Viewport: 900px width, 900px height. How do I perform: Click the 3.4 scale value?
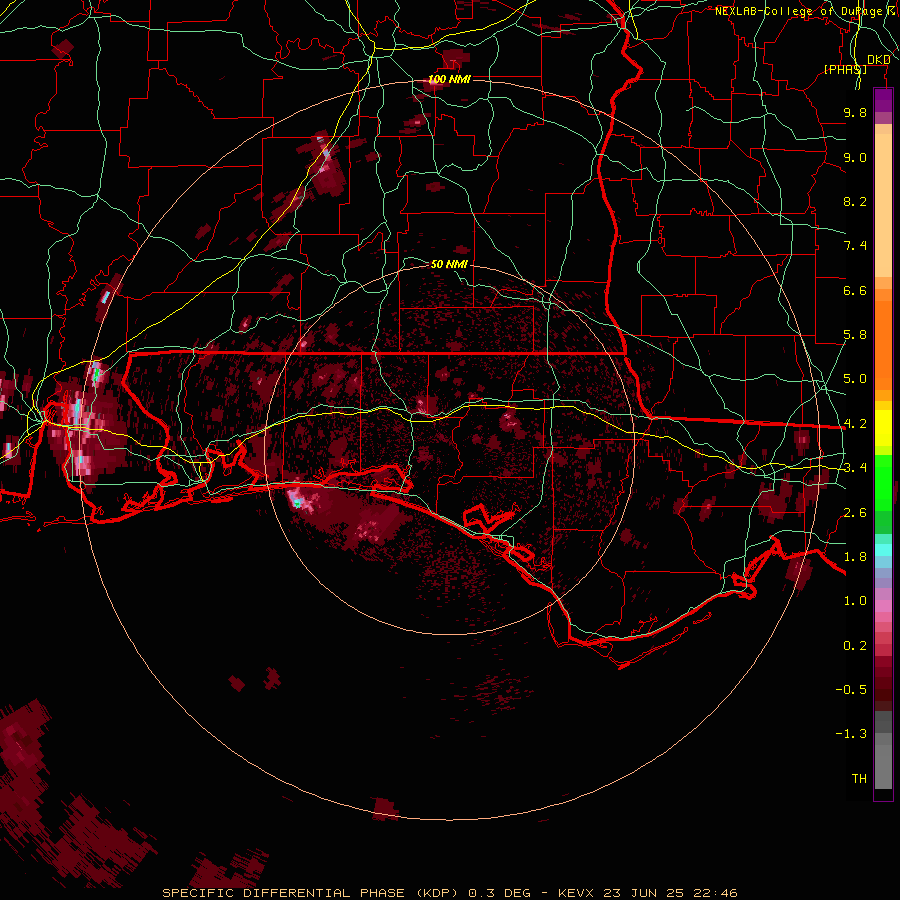[x=855, y=468]
